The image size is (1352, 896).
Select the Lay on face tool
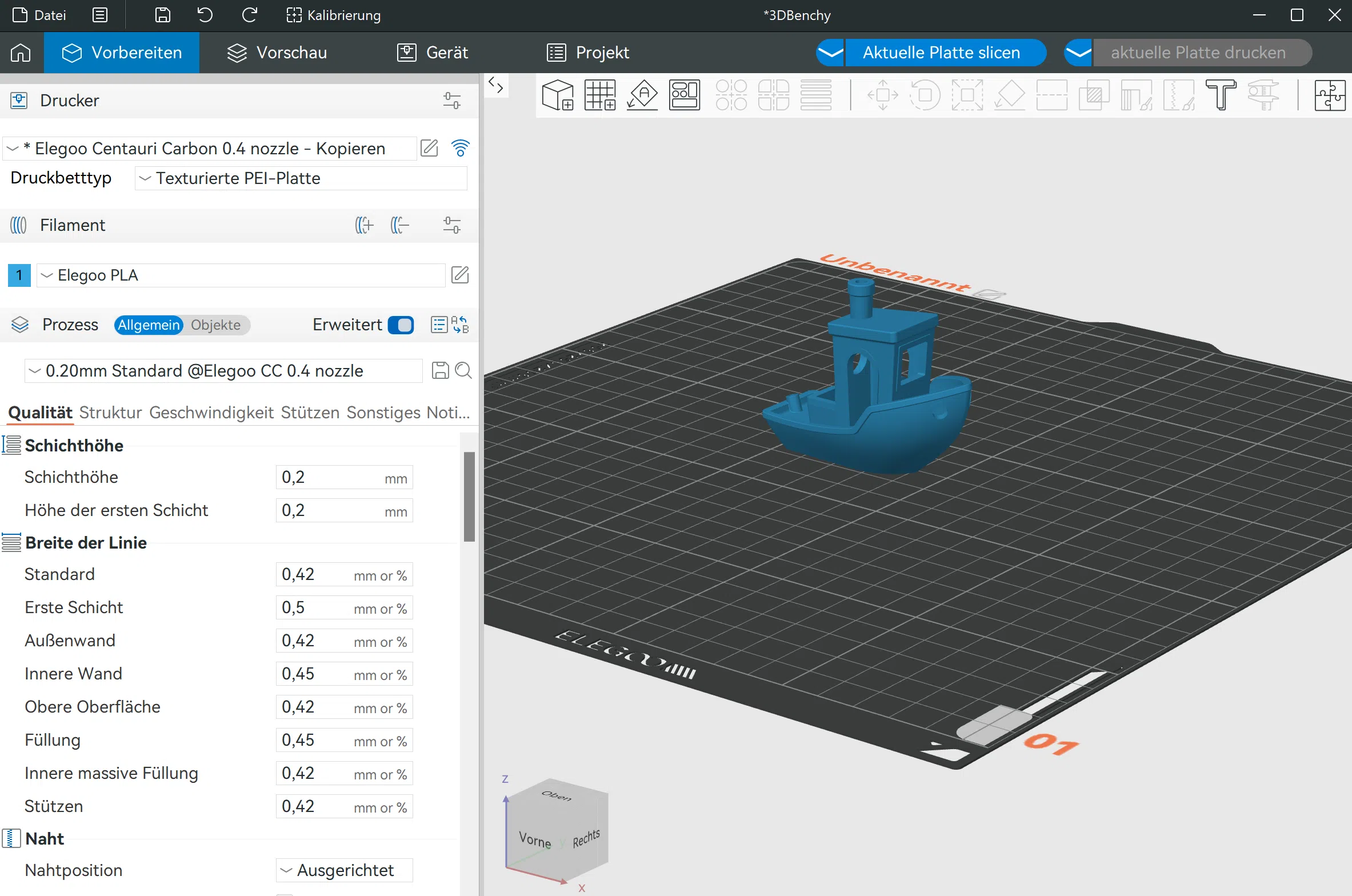point(1010,95)
